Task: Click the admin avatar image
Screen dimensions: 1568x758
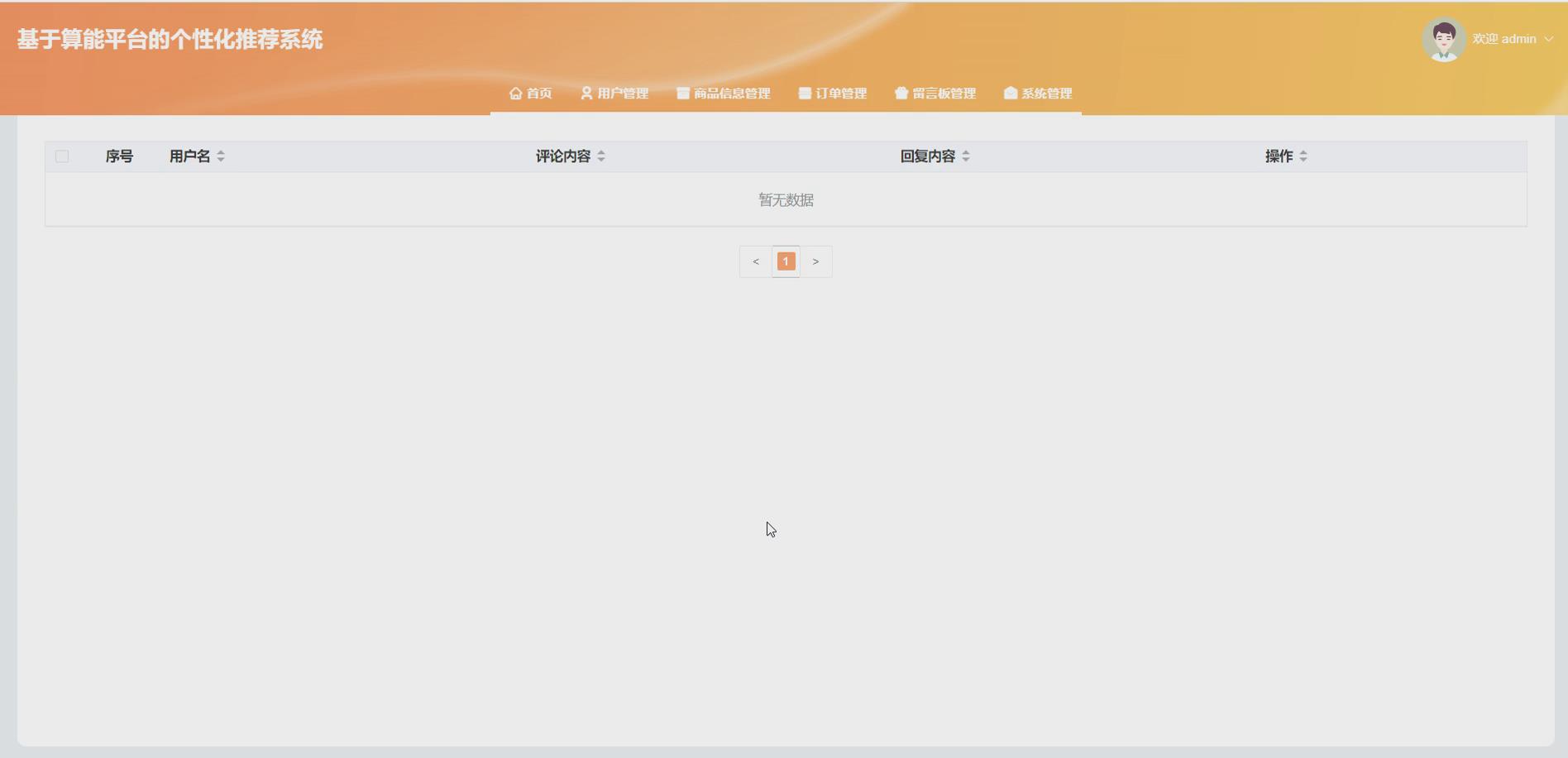Action: coord(1444,38)
